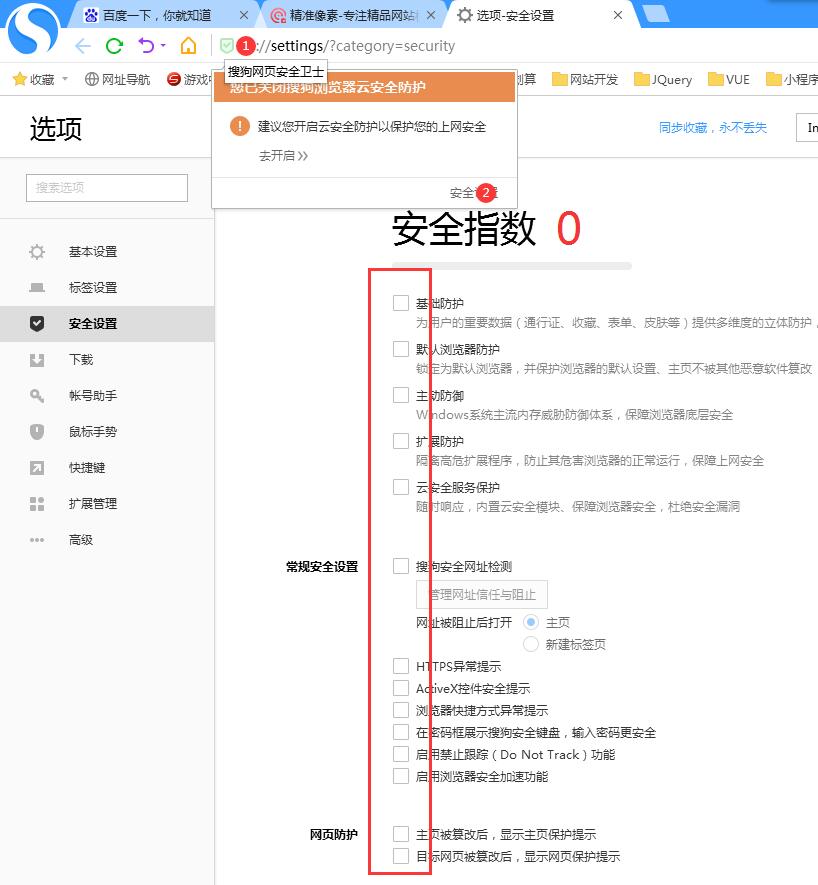Switch to the 百度一下 tab
The image size is (818, 885).
(x=157, y=15)
